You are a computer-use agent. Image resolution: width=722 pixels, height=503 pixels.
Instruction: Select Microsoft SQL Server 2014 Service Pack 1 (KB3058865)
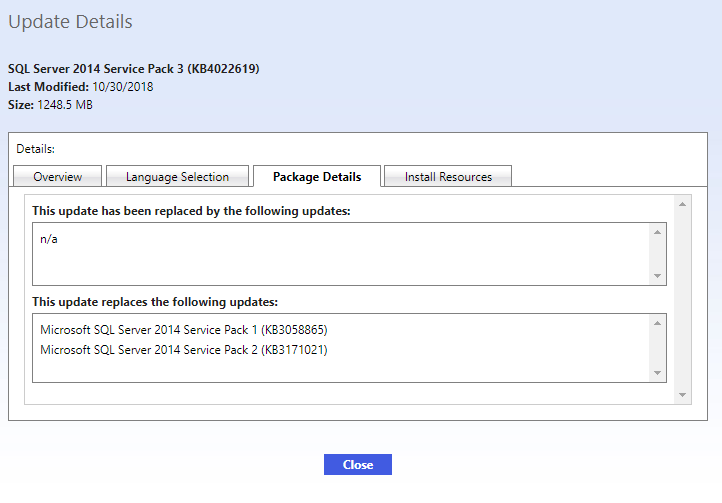pos(184,330)
